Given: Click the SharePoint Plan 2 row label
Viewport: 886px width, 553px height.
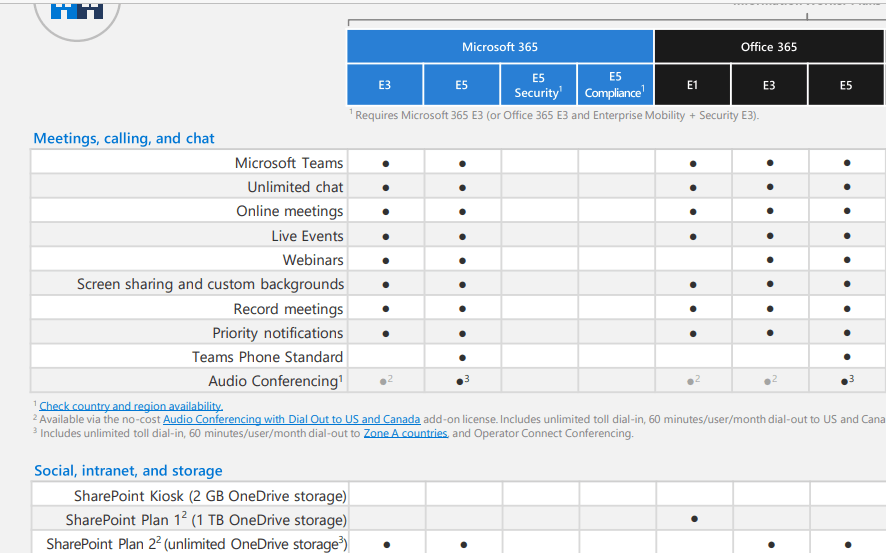Looking at the screenshot, I should [197, 544].
